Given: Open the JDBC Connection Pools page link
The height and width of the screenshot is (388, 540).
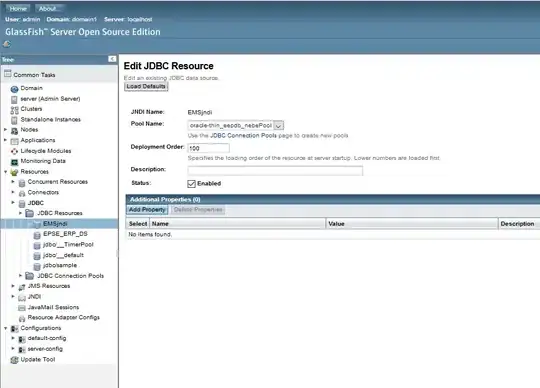Looking at the screenshot, I should point(243,136).
